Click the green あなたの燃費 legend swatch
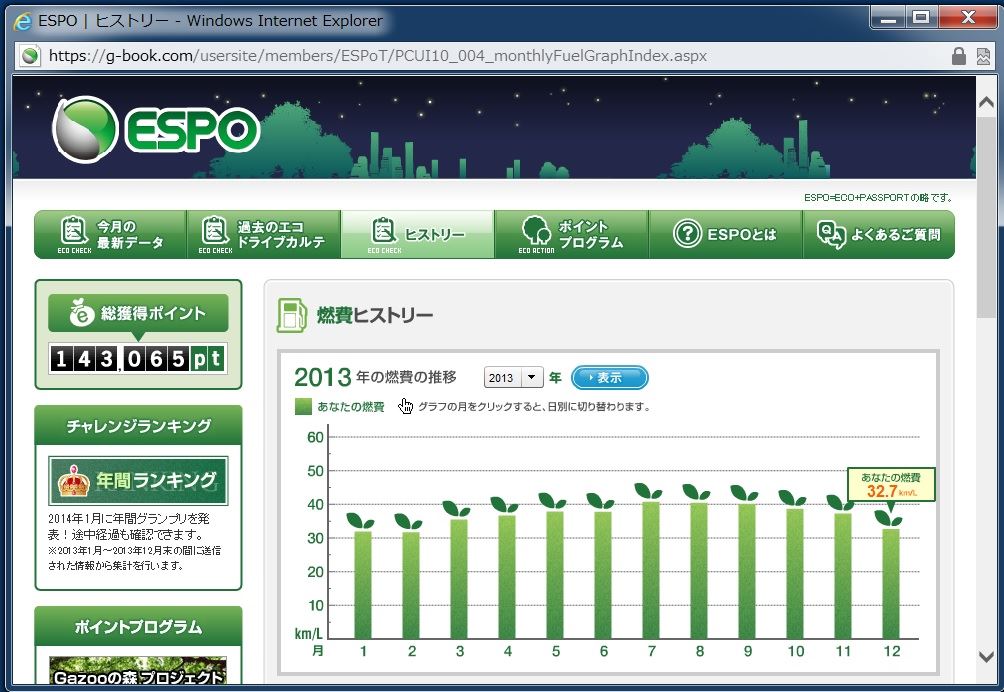 click(303, 406)
